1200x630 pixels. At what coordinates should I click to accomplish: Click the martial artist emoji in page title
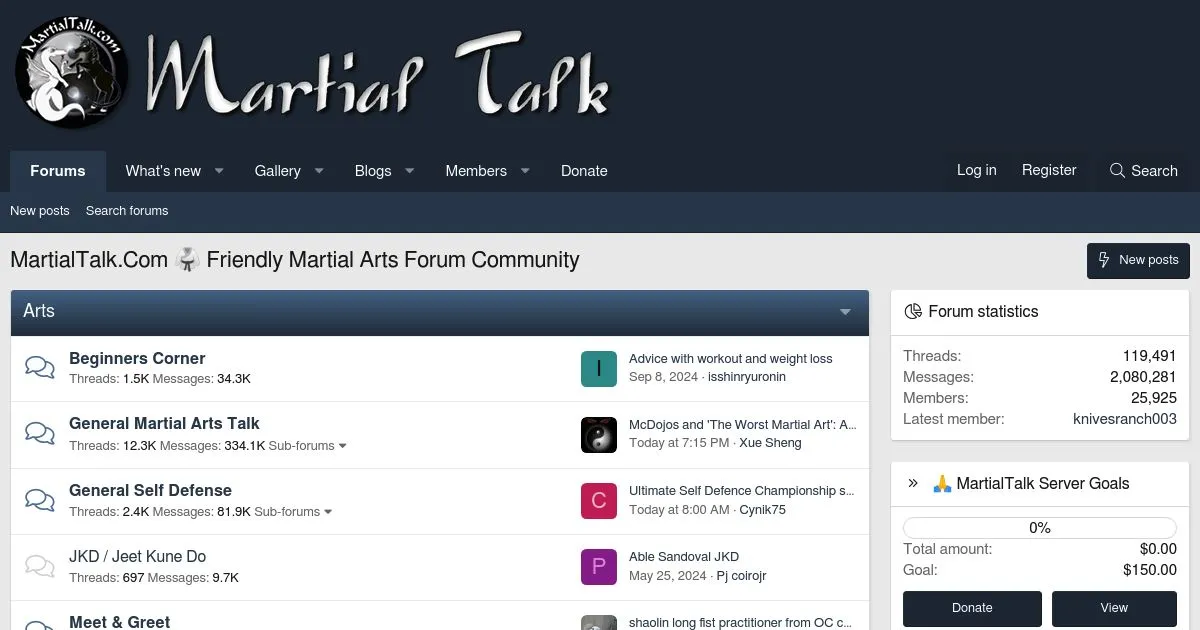[x=187, y=260]
